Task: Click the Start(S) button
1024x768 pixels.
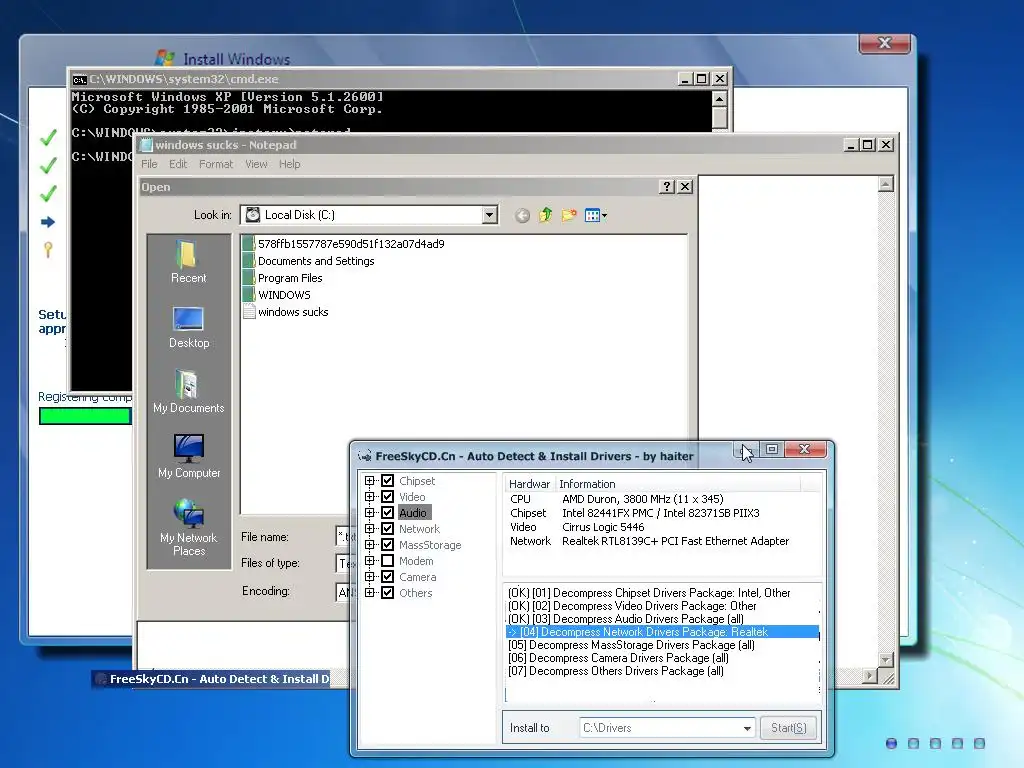Action: 788,728
